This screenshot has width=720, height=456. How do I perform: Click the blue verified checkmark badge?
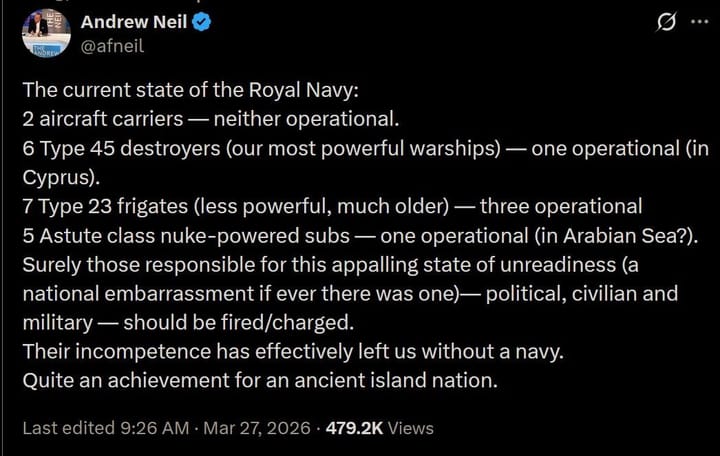[201, 22]
